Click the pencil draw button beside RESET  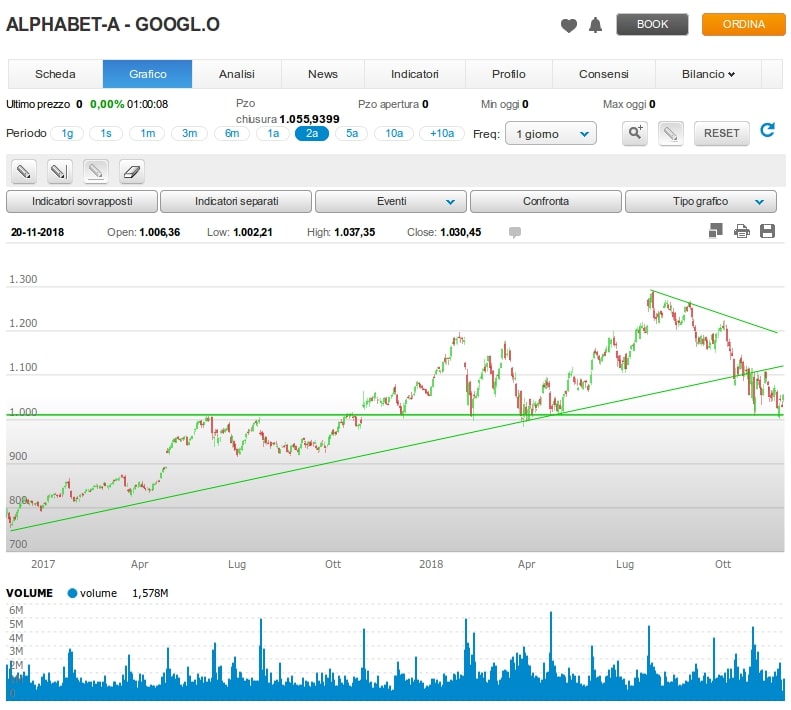(670, 133)
